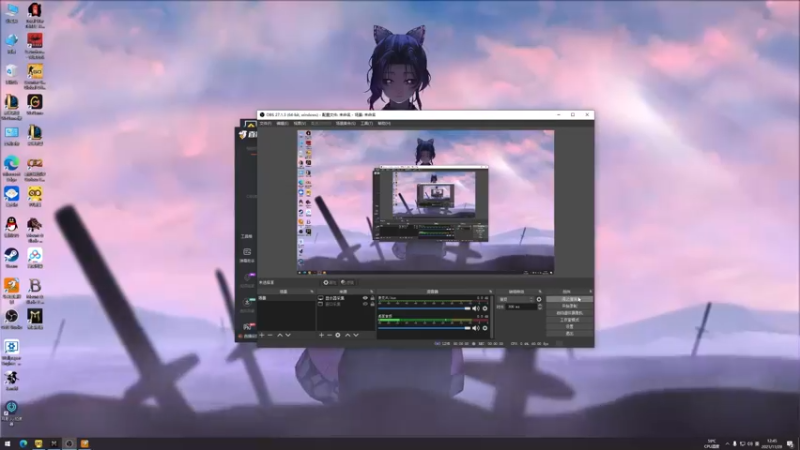This screenshot has width=800, height=450.
Task: Open notification center in system tray
Action: [790, 444]
